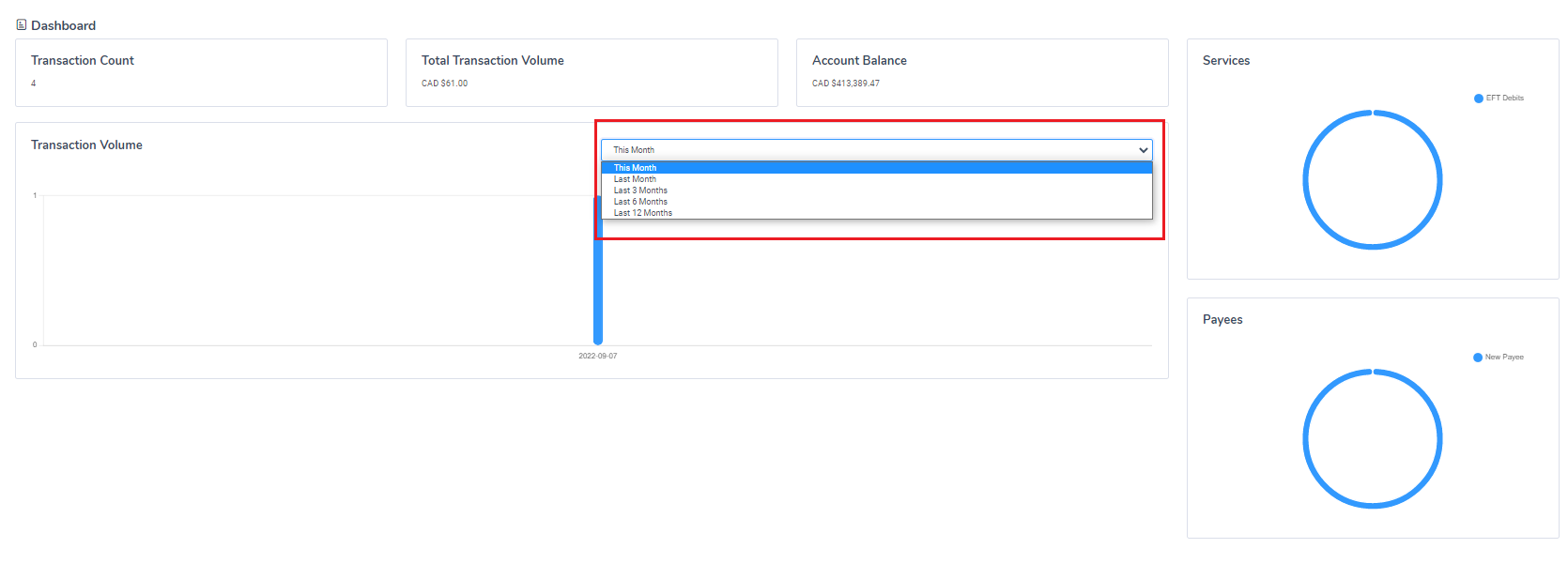Image resolution: width=1568 pixels, height=579 pixels.
Task: Choose Last 12 Months time range
Action: click(x=643, y=213)
